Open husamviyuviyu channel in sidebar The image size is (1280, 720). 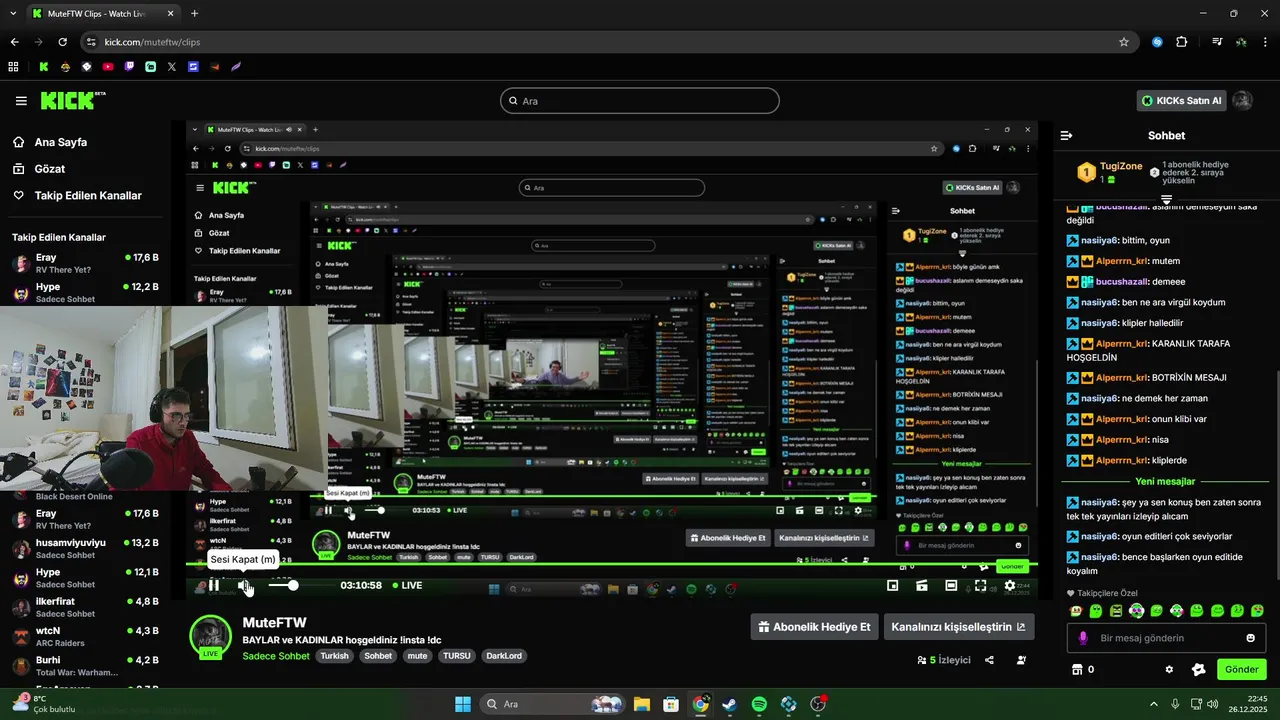coord(85,549)
